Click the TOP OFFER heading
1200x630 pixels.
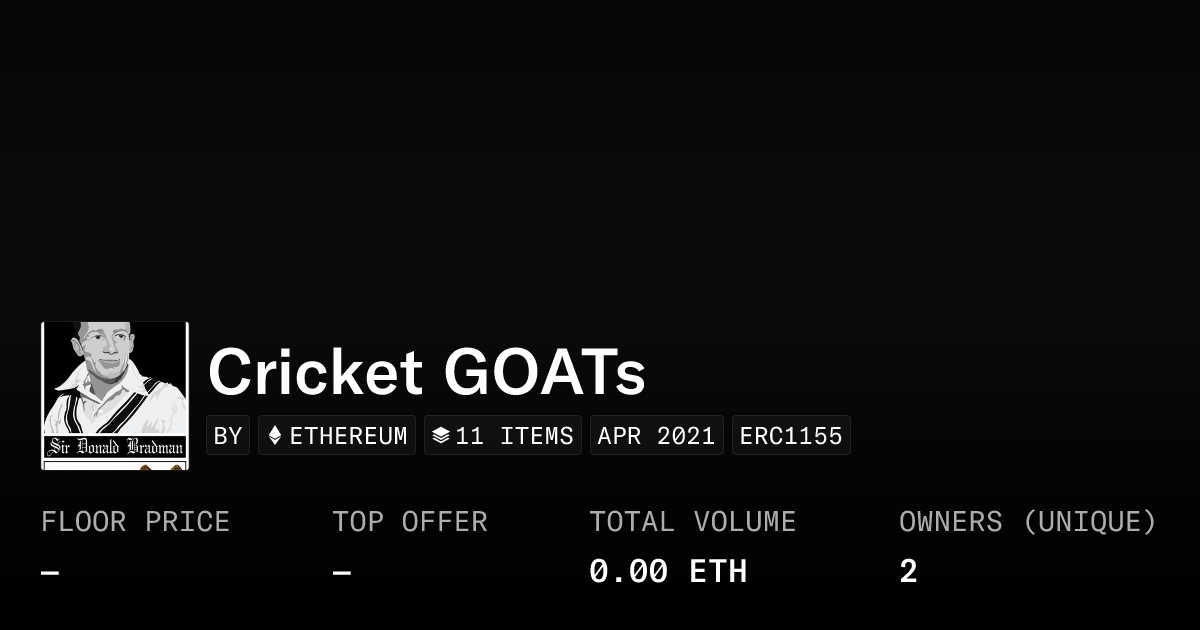click(x=410, y=522)
